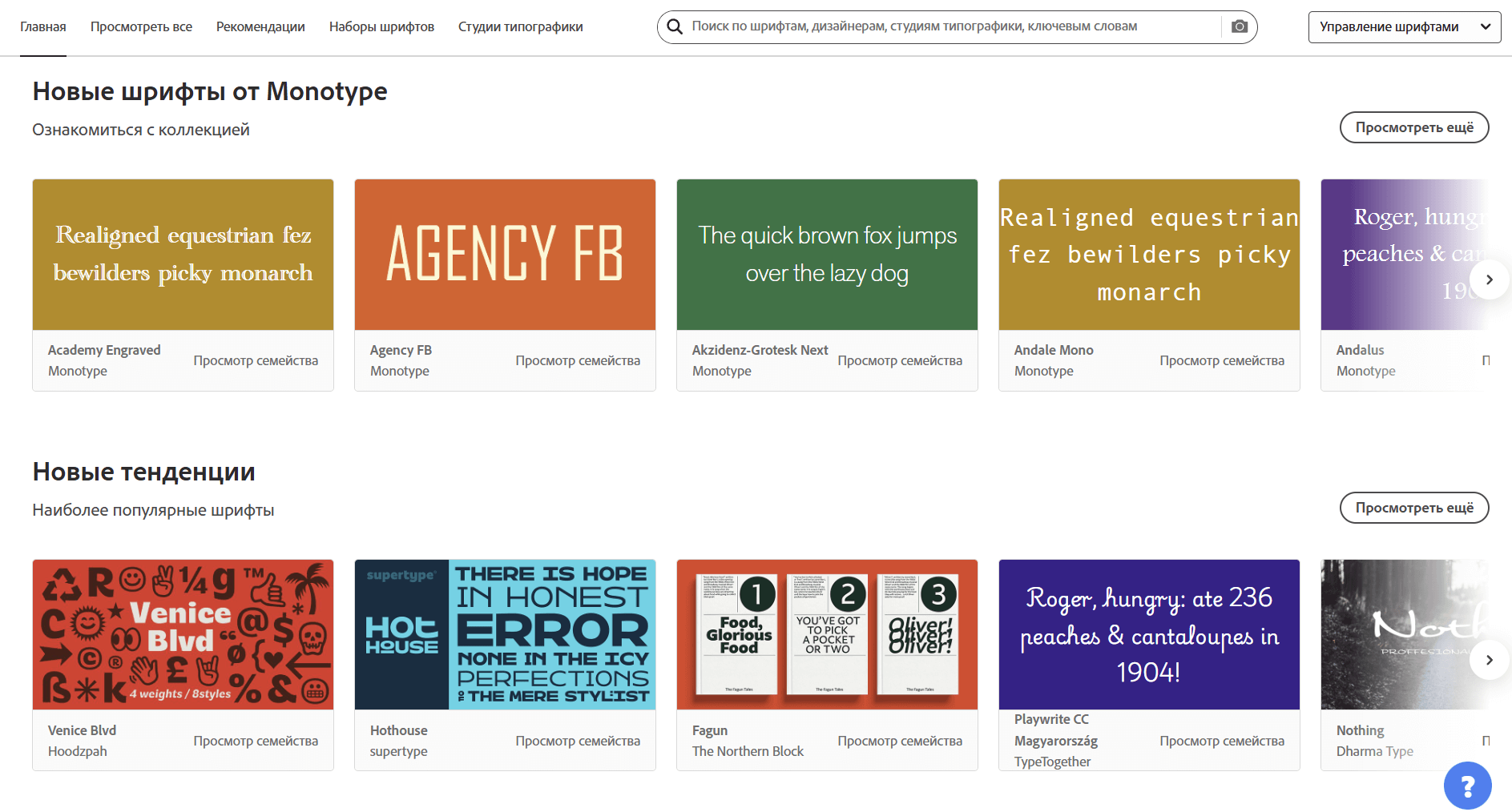Go to the Главная tab
Screen dimensions: 1512x812
click(43, 26)
